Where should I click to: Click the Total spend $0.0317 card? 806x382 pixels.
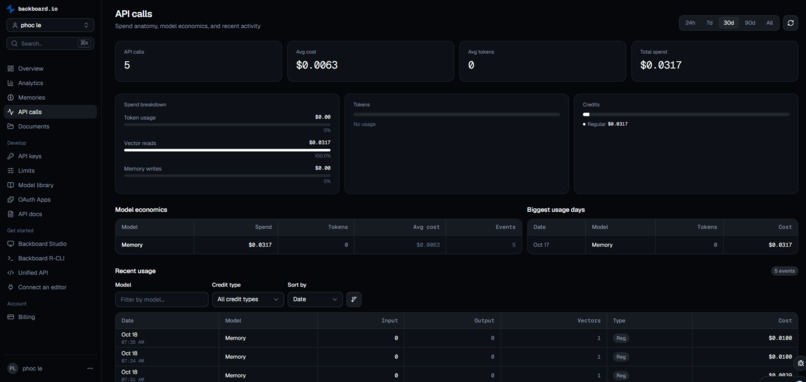click(715, 61)
